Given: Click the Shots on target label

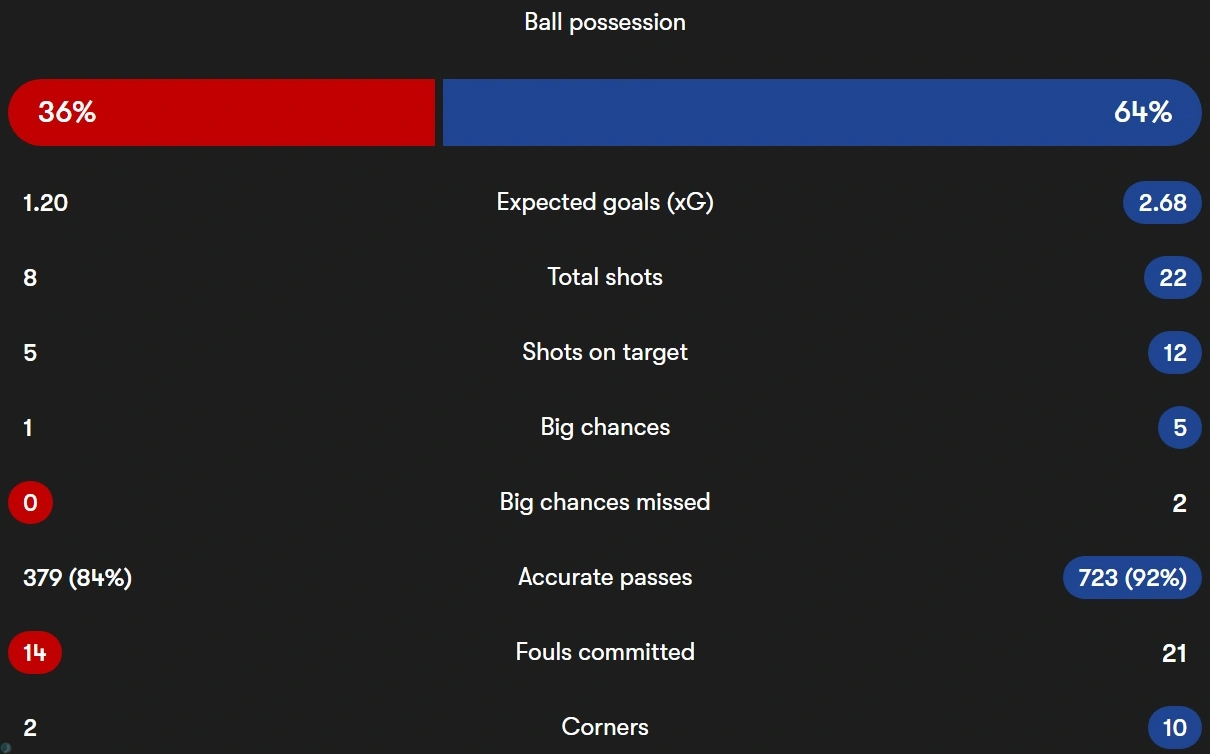Looking at the screenshot, I should [605, 352].
